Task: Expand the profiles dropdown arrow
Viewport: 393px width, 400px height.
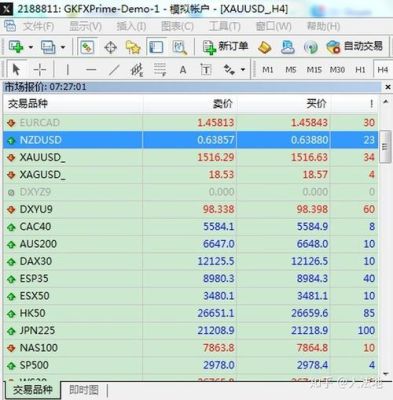Action: 63,47
